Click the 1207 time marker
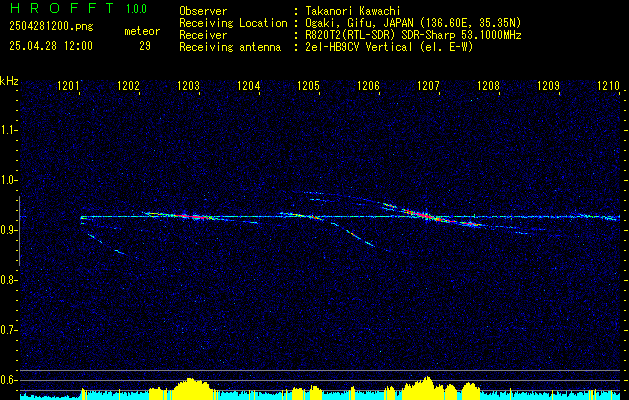The image size is (629, 400). (428, 85)
